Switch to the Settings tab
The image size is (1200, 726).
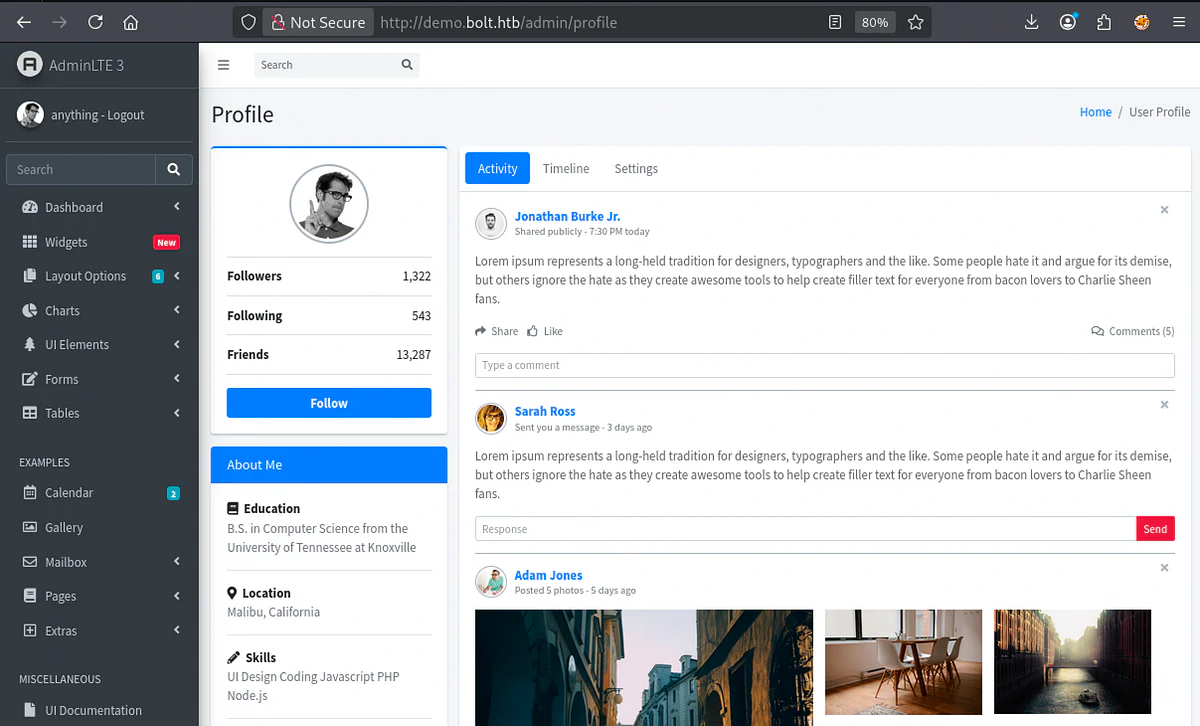(636, 168)
